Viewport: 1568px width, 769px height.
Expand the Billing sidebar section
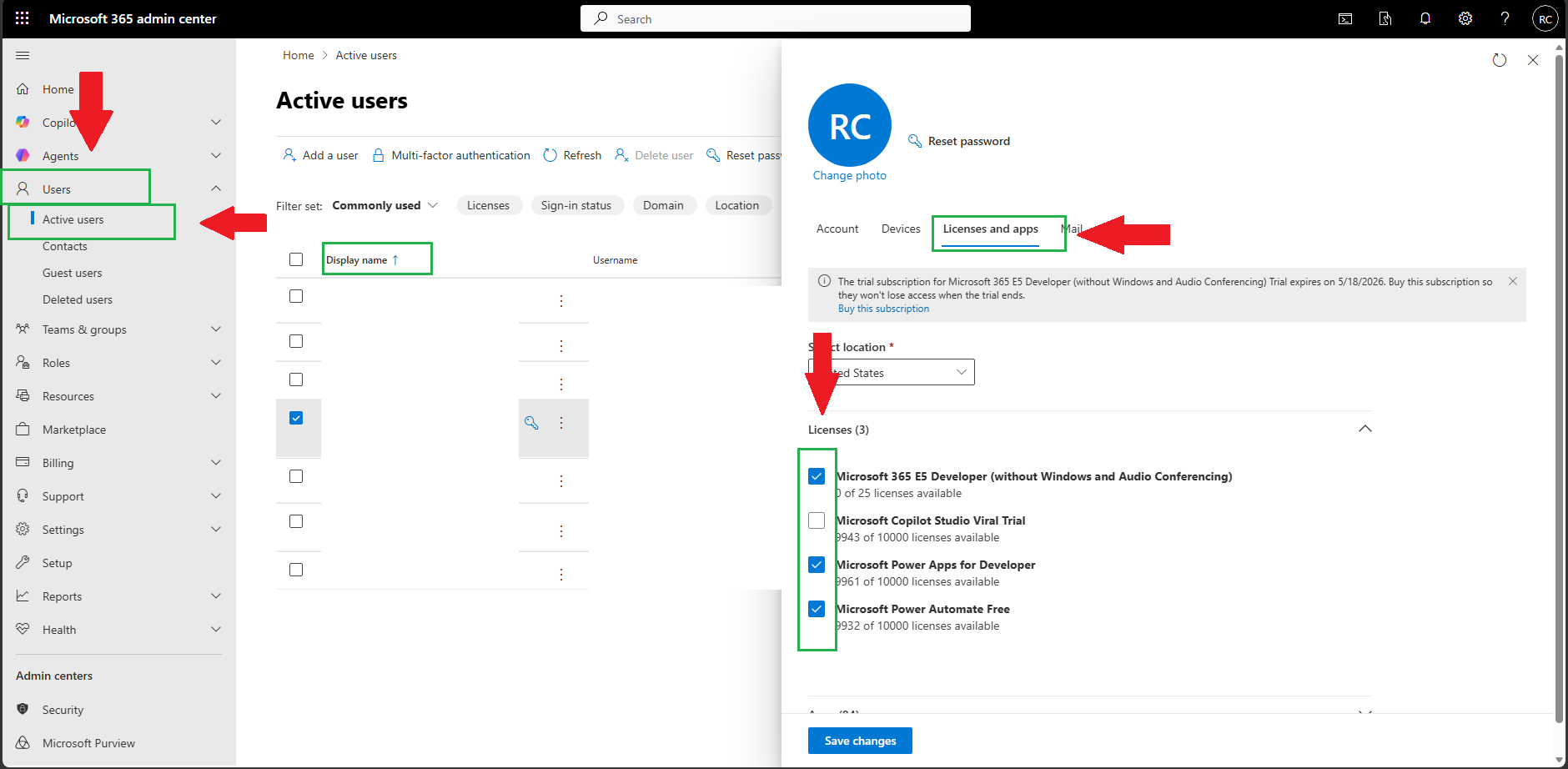coord(216,463)
